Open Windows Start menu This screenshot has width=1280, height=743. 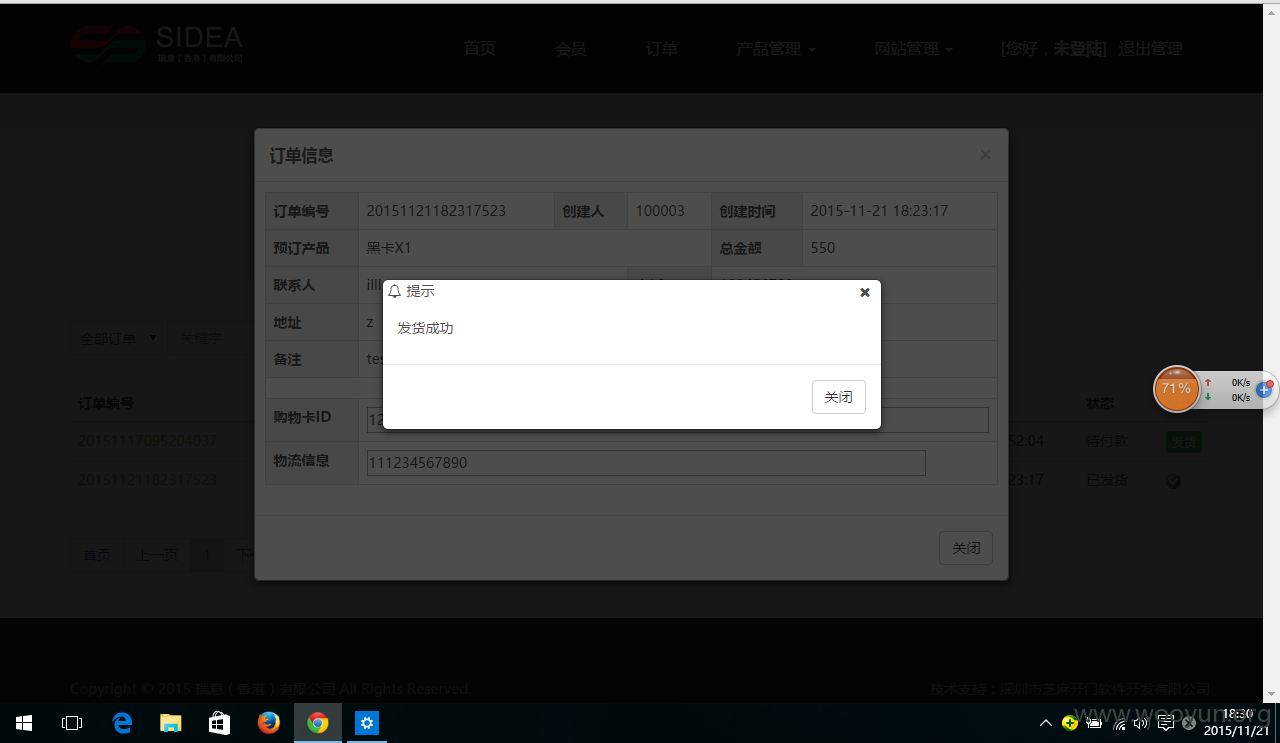(x=24, y=723)
